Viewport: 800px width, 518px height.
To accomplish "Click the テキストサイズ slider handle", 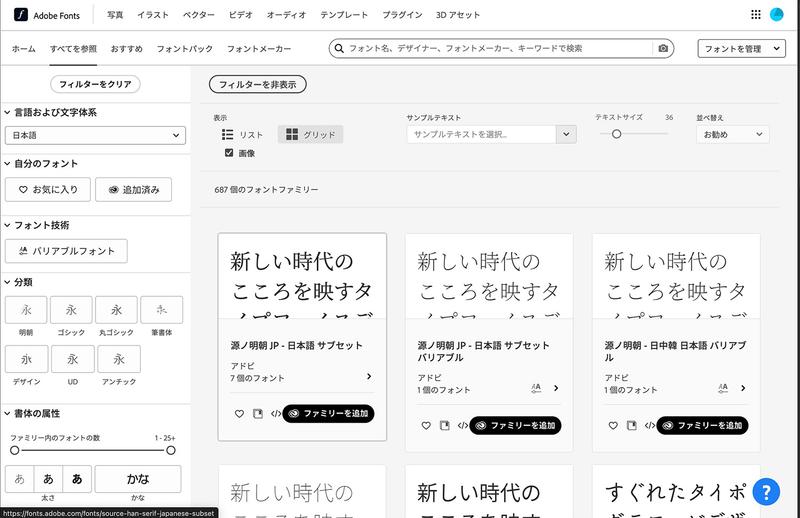I will (616, 134).
